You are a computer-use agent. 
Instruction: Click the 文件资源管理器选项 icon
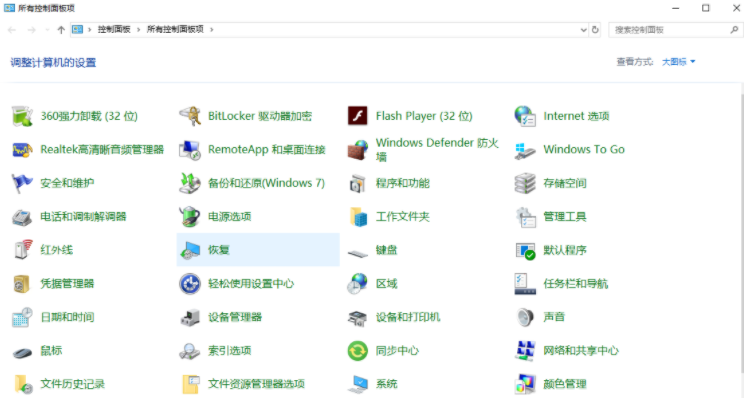(x=190, y=384)
